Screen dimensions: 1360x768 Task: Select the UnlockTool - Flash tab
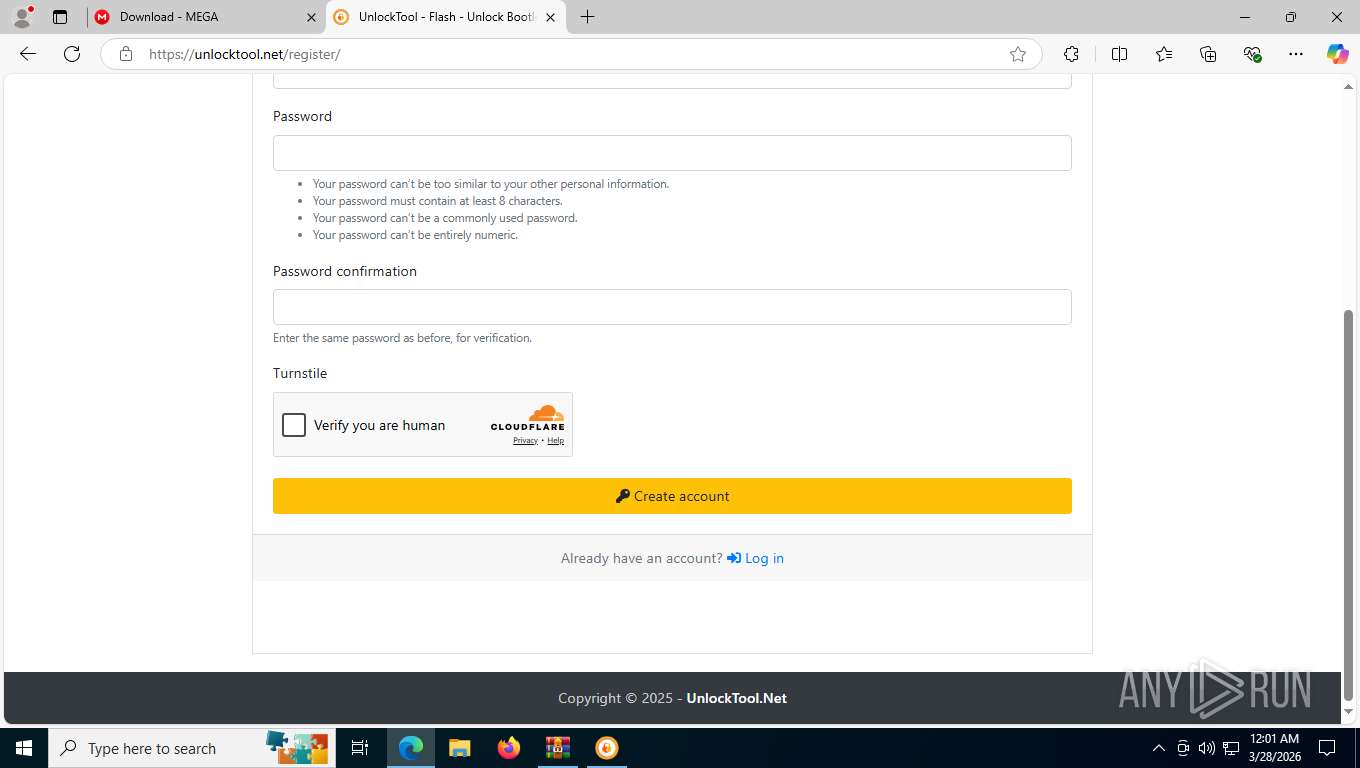coord(447,17)
